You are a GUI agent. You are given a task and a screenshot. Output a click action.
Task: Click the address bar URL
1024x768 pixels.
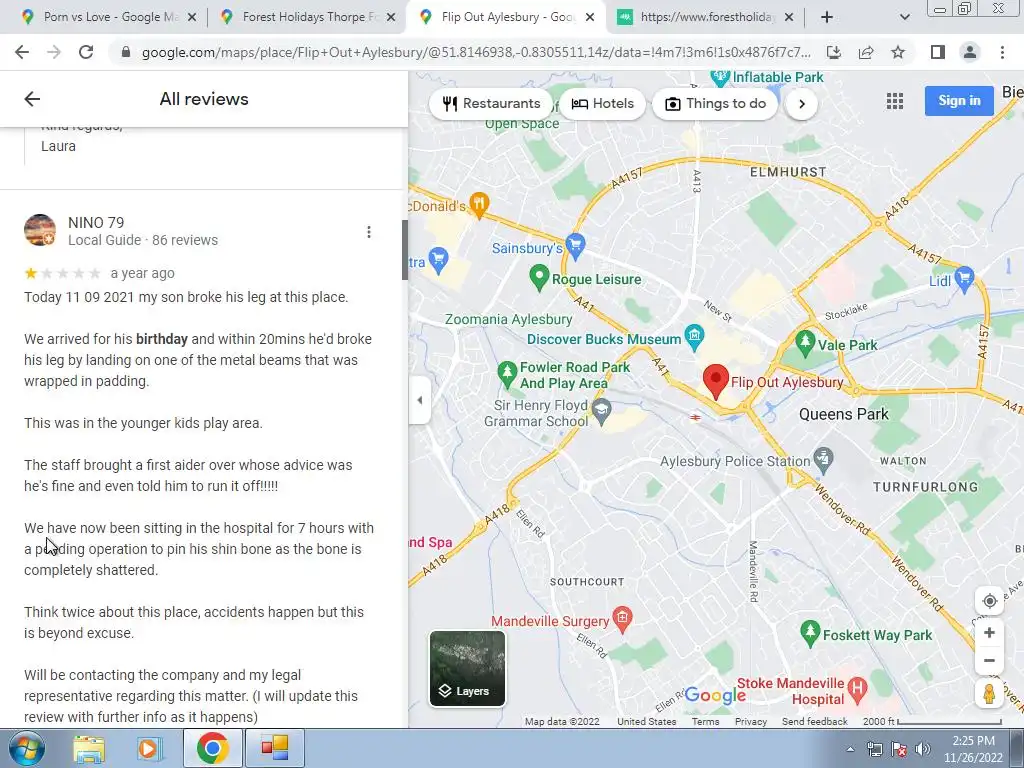click(x=476, y=52)
